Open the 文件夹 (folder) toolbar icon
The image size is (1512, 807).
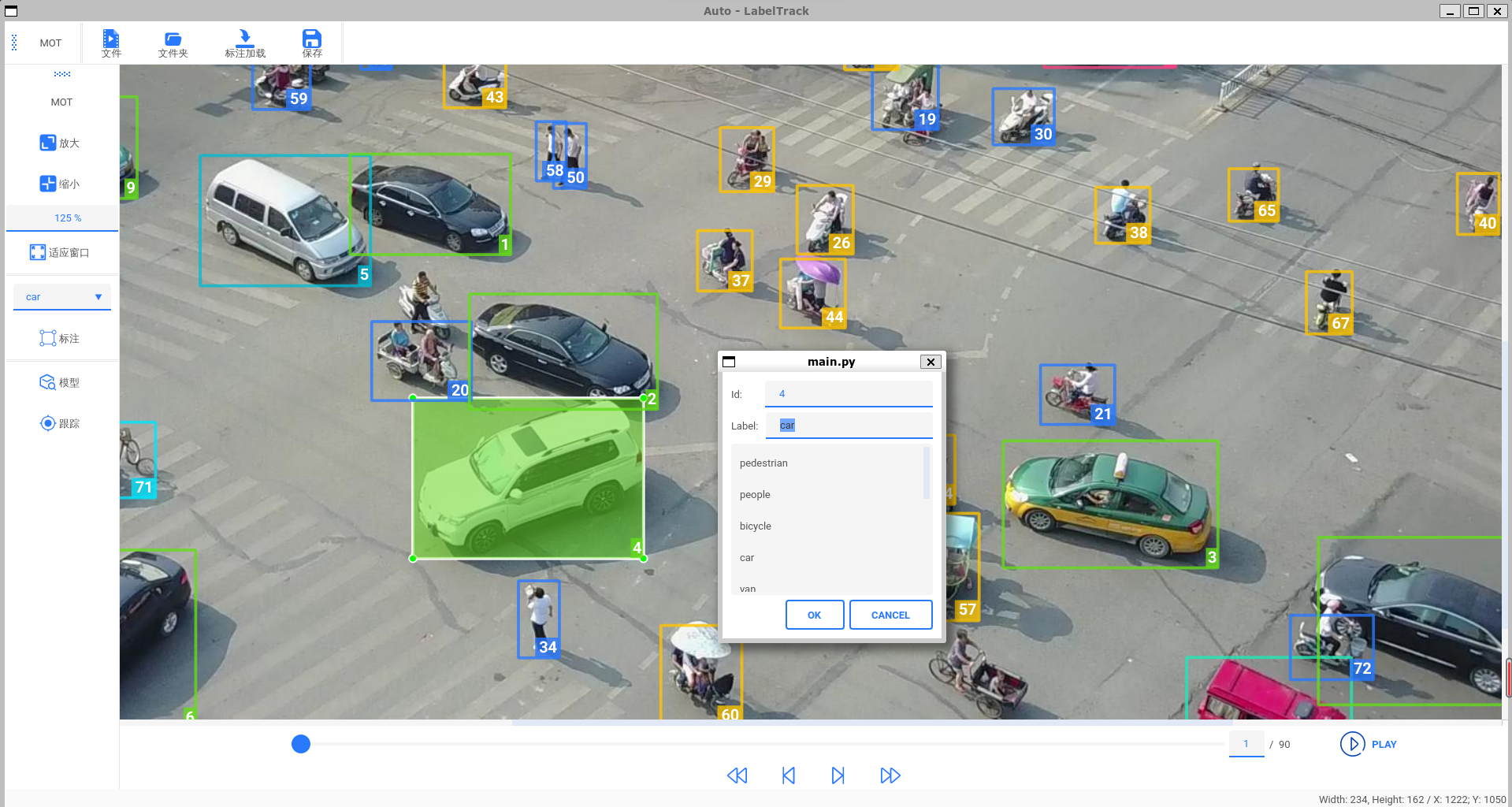(x=173, y=43)
